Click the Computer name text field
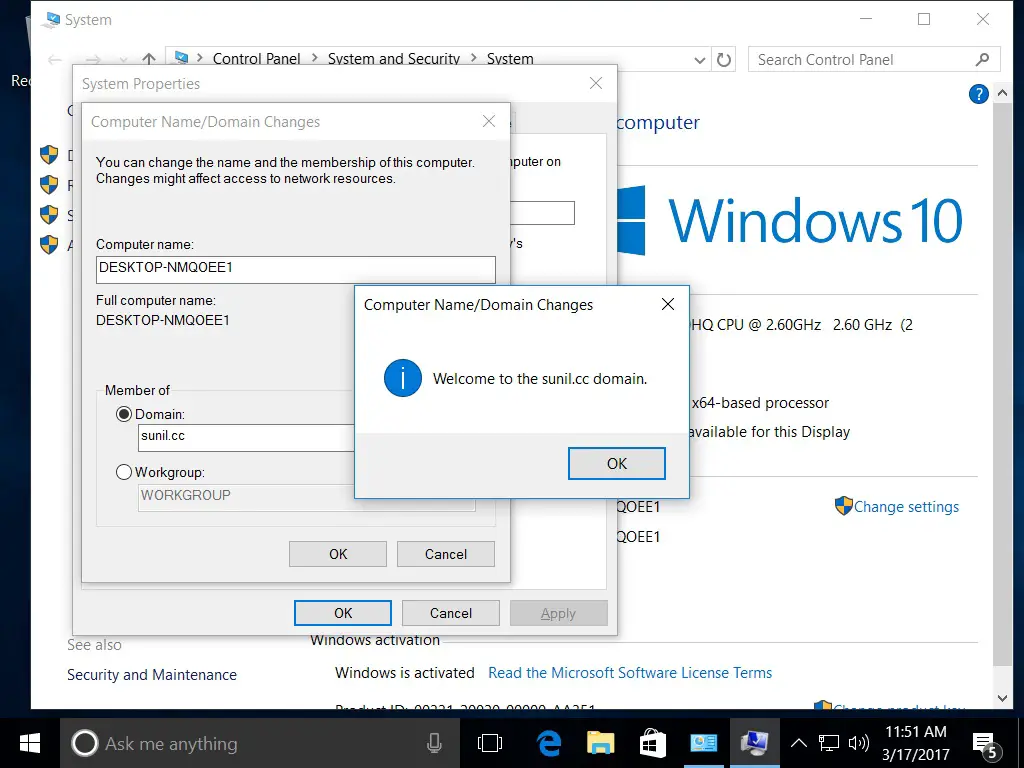 (x=295, y=269)
